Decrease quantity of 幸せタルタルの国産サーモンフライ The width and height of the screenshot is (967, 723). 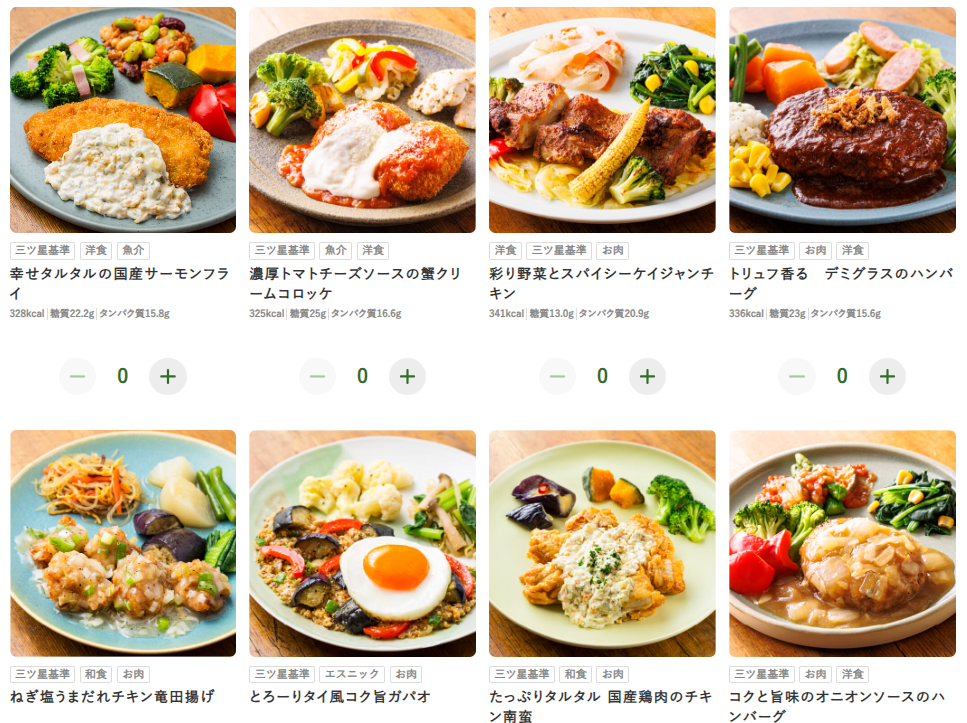(x=78, y=376)
